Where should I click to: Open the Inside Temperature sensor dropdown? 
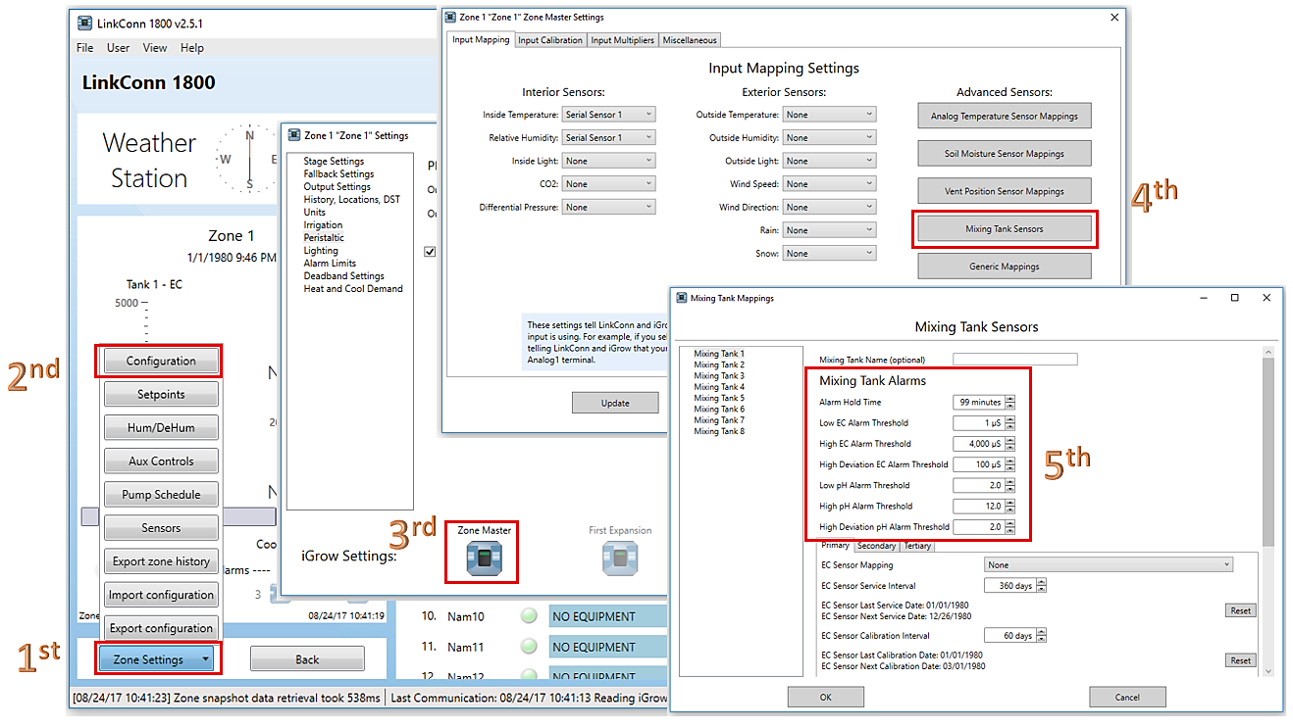[x=608, y=115]
